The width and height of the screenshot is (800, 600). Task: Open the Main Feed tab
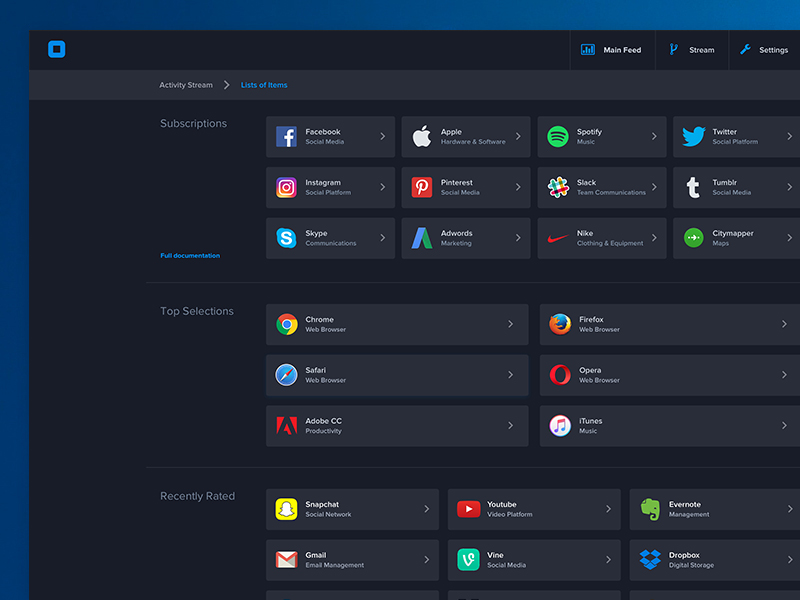[x=612, y=50]
